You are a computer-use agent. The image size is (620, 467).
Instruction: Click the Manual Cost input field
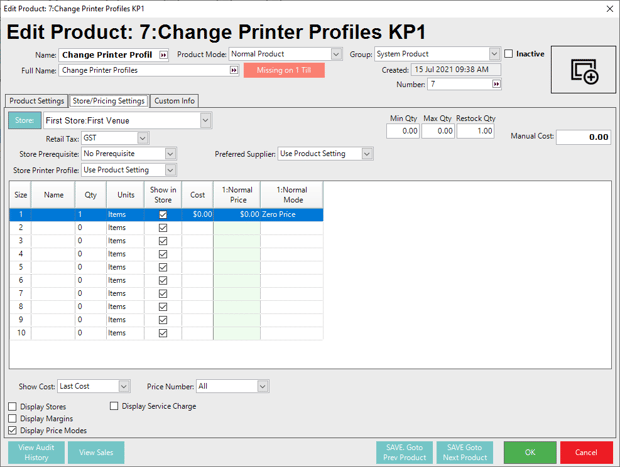coord(583,138)
